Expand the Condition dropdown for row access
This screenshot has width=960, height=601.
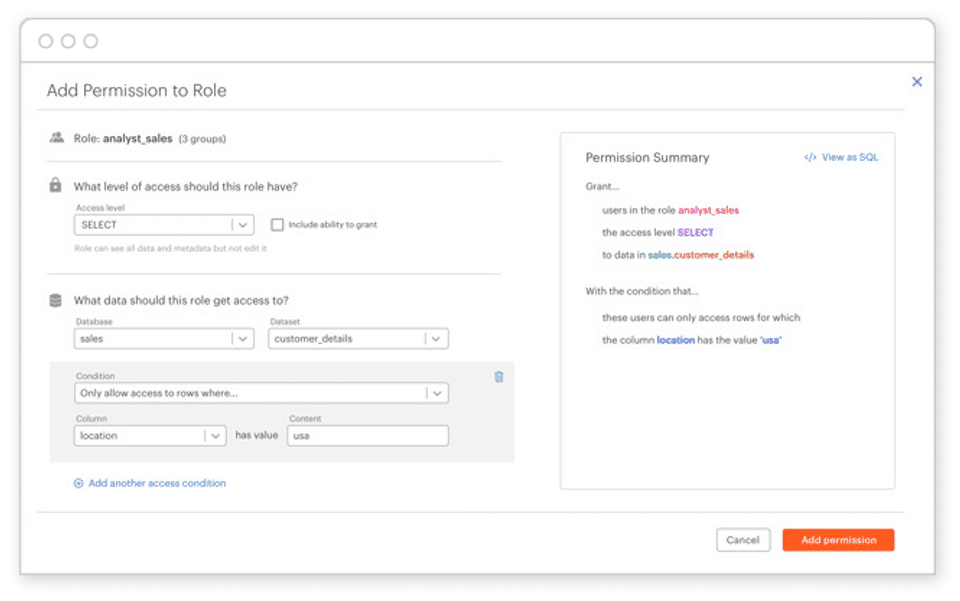(x=261, y=393)
